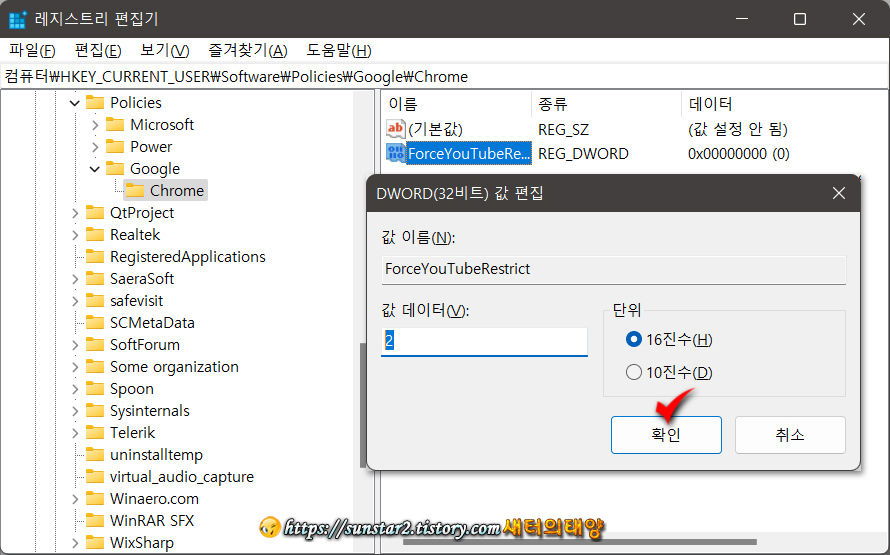Screen dimensions: 890x555
Task: Click the REG_DWORD type cell
Action: [x=583, y=153]
